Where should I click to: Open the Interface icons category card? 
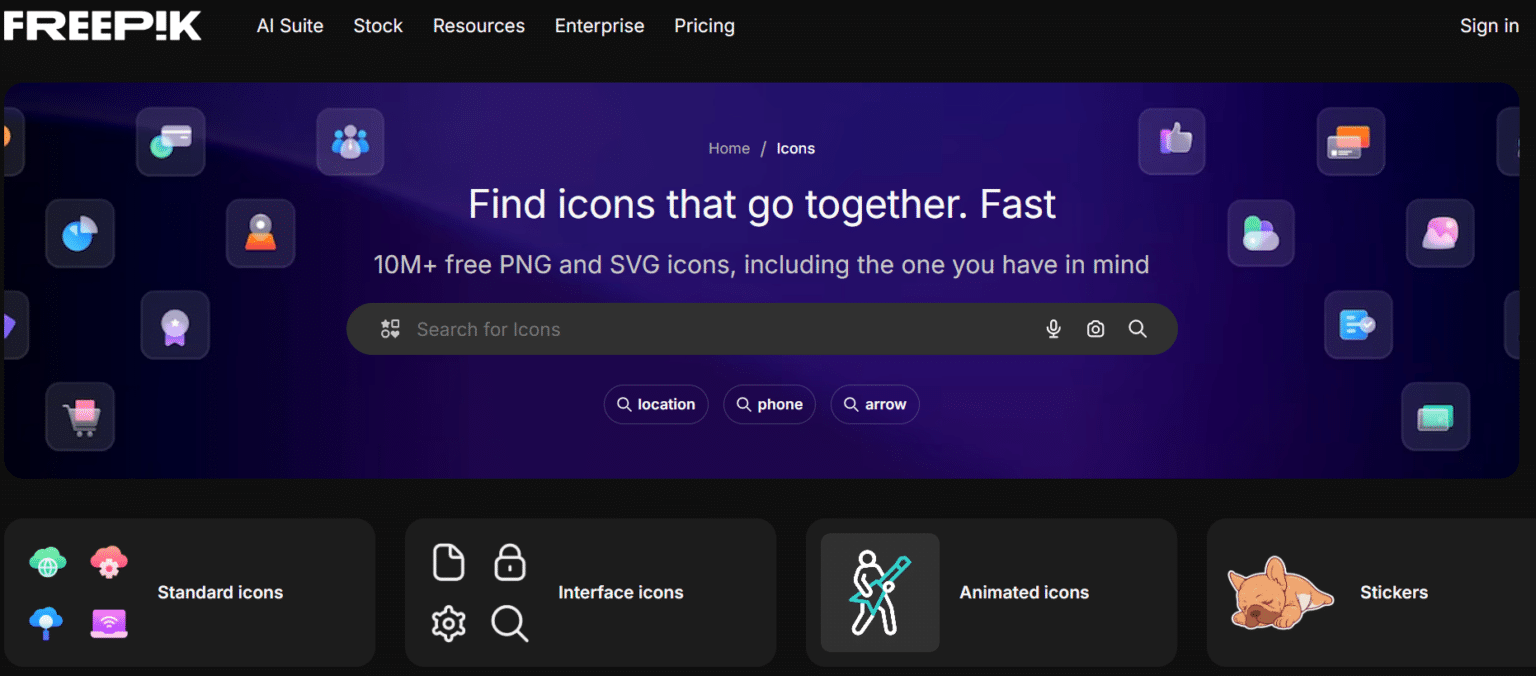coord(590,592)
